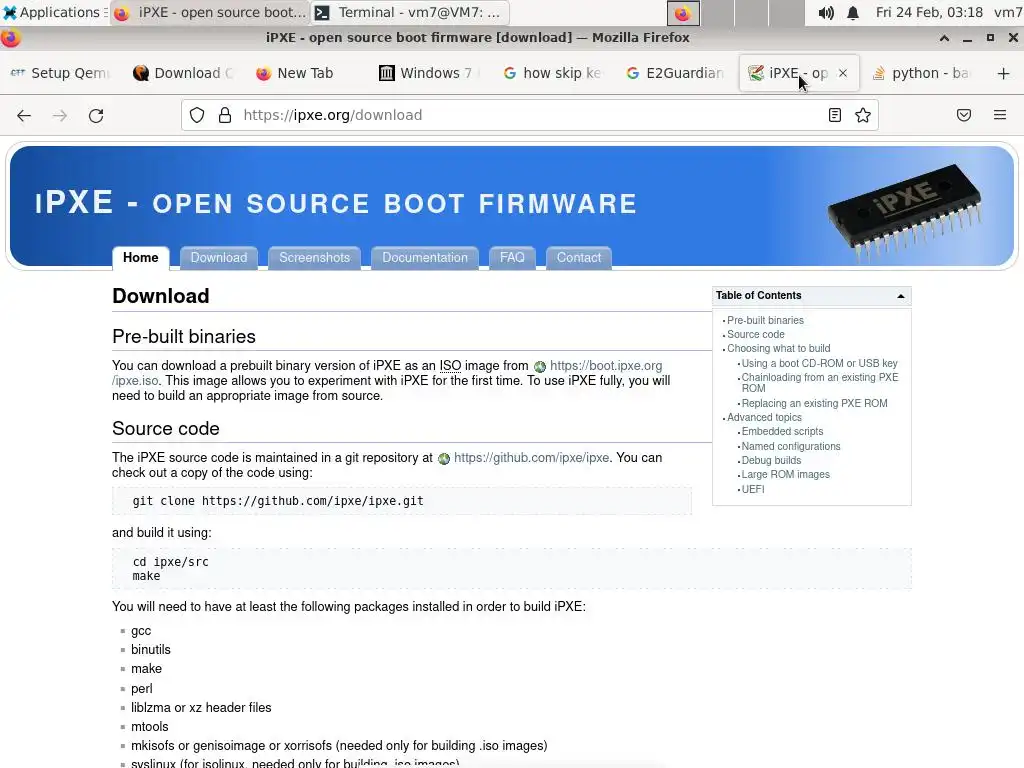Screen dimensions: 1024x768
Task: Click the iPXE banner title text
Action: (336, 203)
